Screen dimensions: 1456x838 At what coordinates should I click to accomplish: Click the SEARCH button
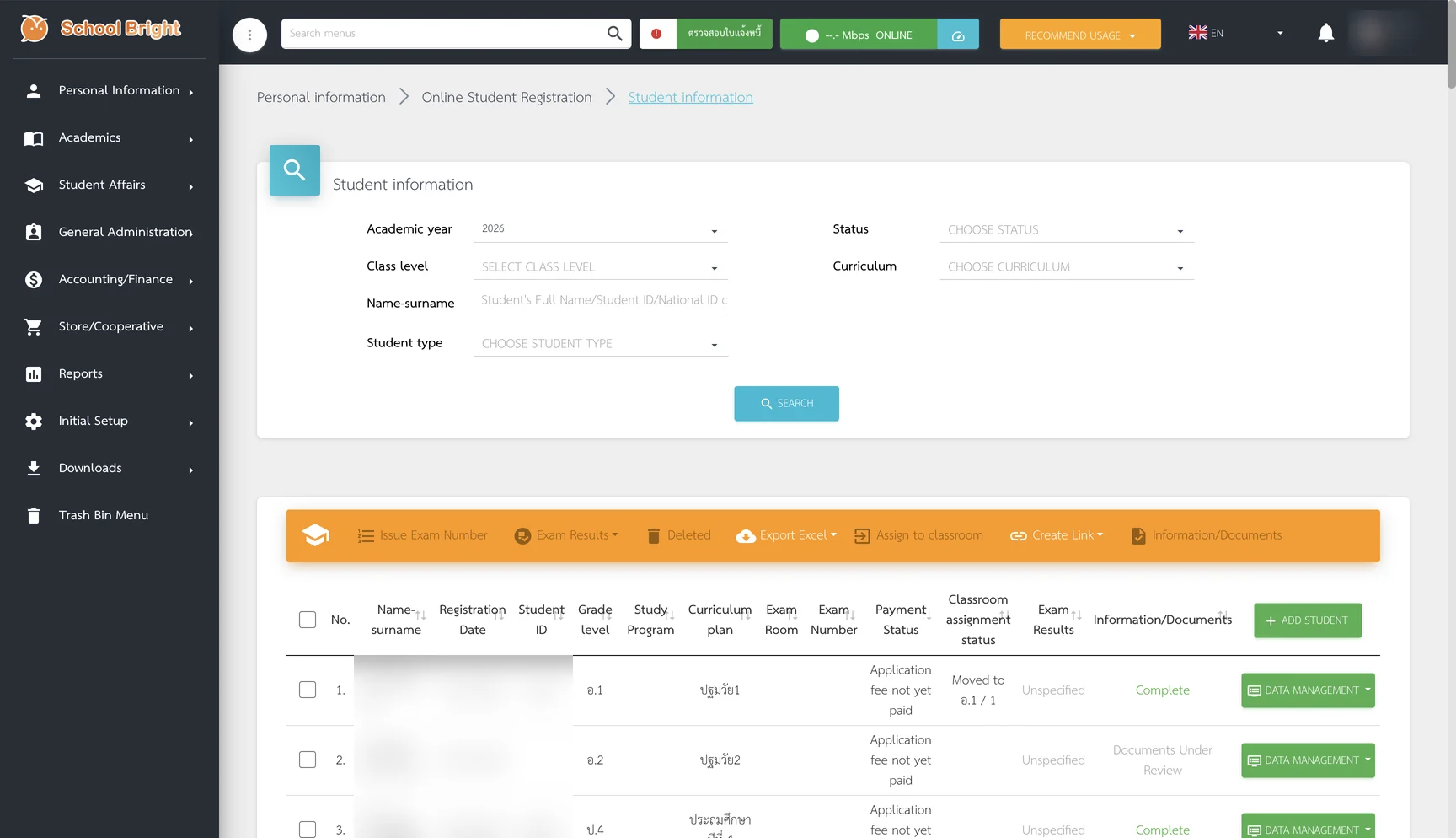786,404
